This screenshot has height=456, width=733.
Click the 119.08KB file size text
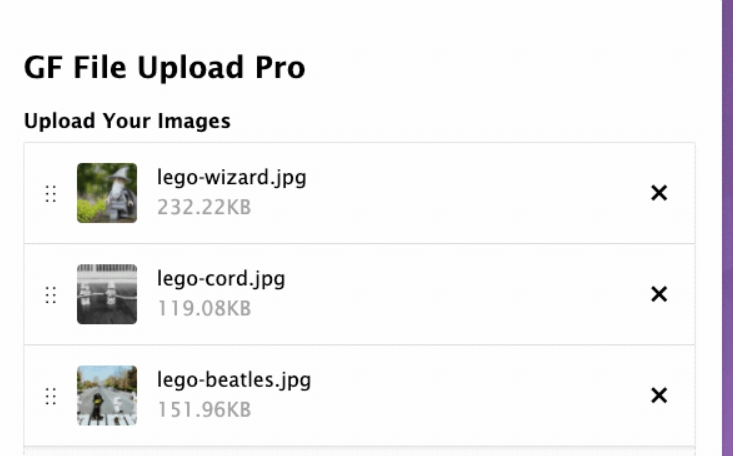pyautogui.click(x=204, y=309)
